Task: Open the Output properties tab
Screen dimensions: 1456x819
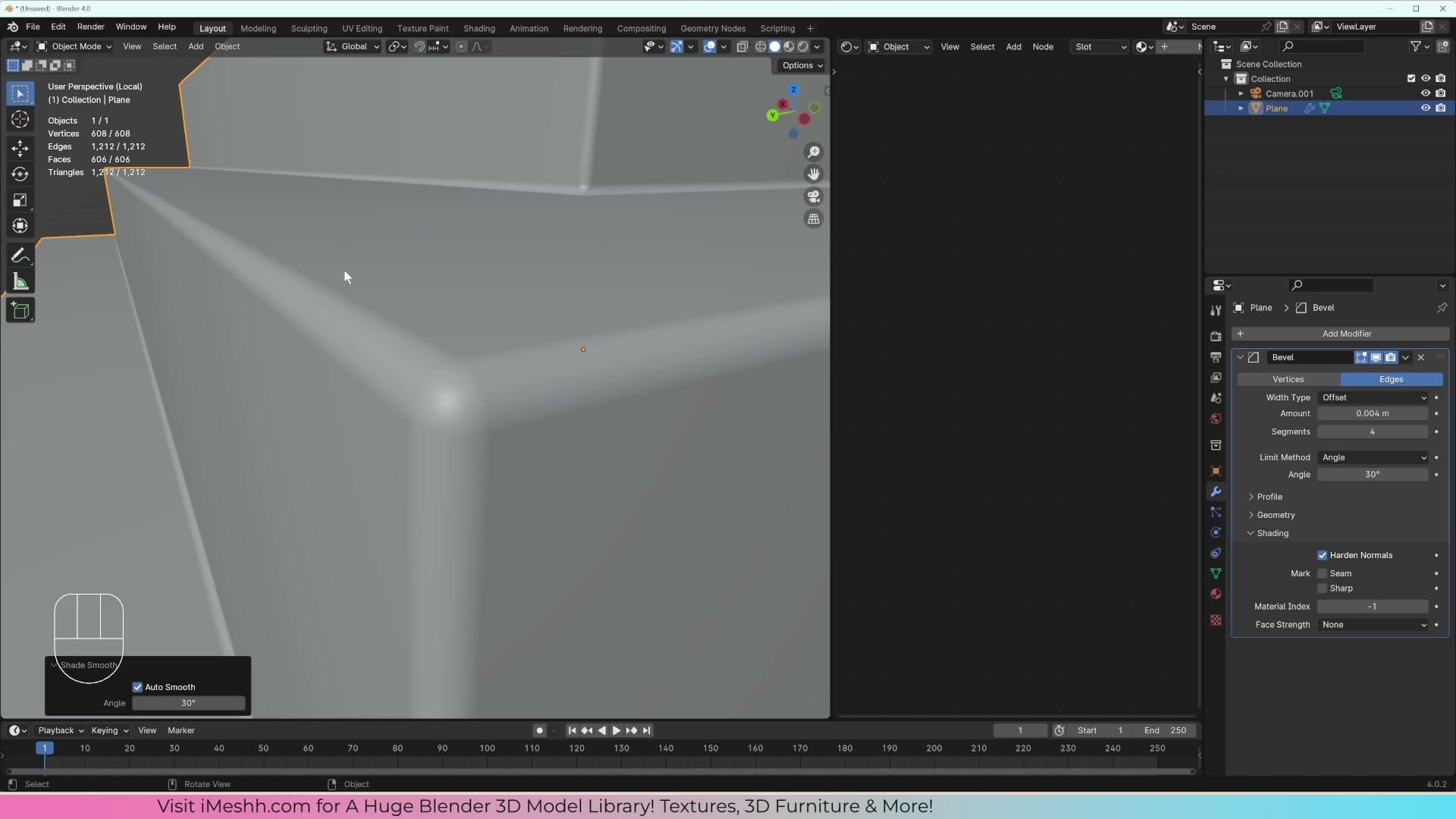Action: coord(1216,356)
